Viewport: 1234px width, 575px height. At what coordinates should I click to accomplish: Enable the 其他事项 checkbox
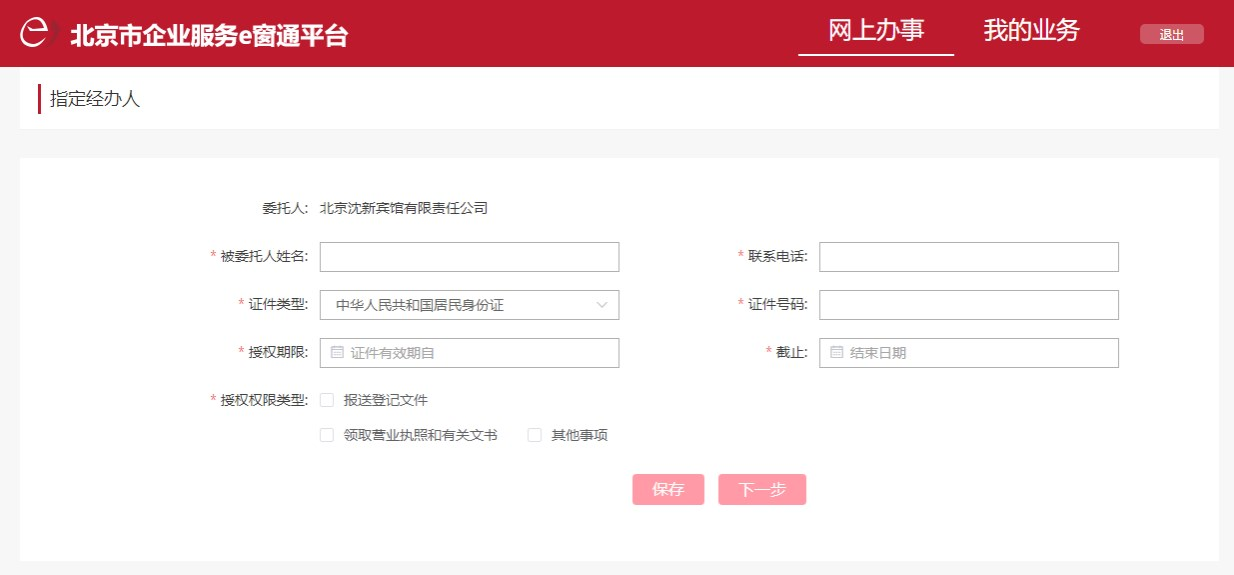(x=535, y=435)
